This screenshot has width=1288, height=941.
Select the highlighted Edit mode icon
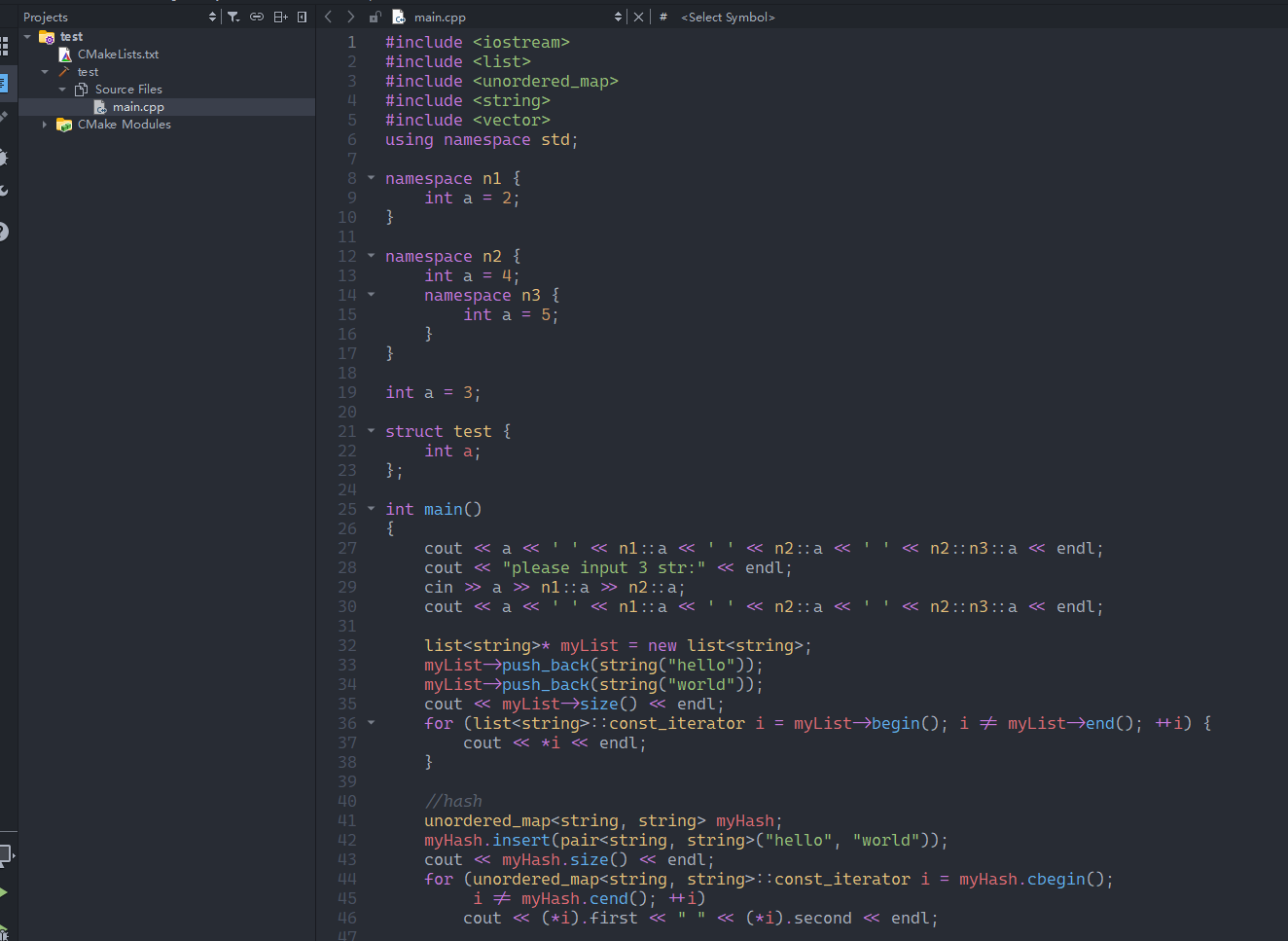click(7, 82)
